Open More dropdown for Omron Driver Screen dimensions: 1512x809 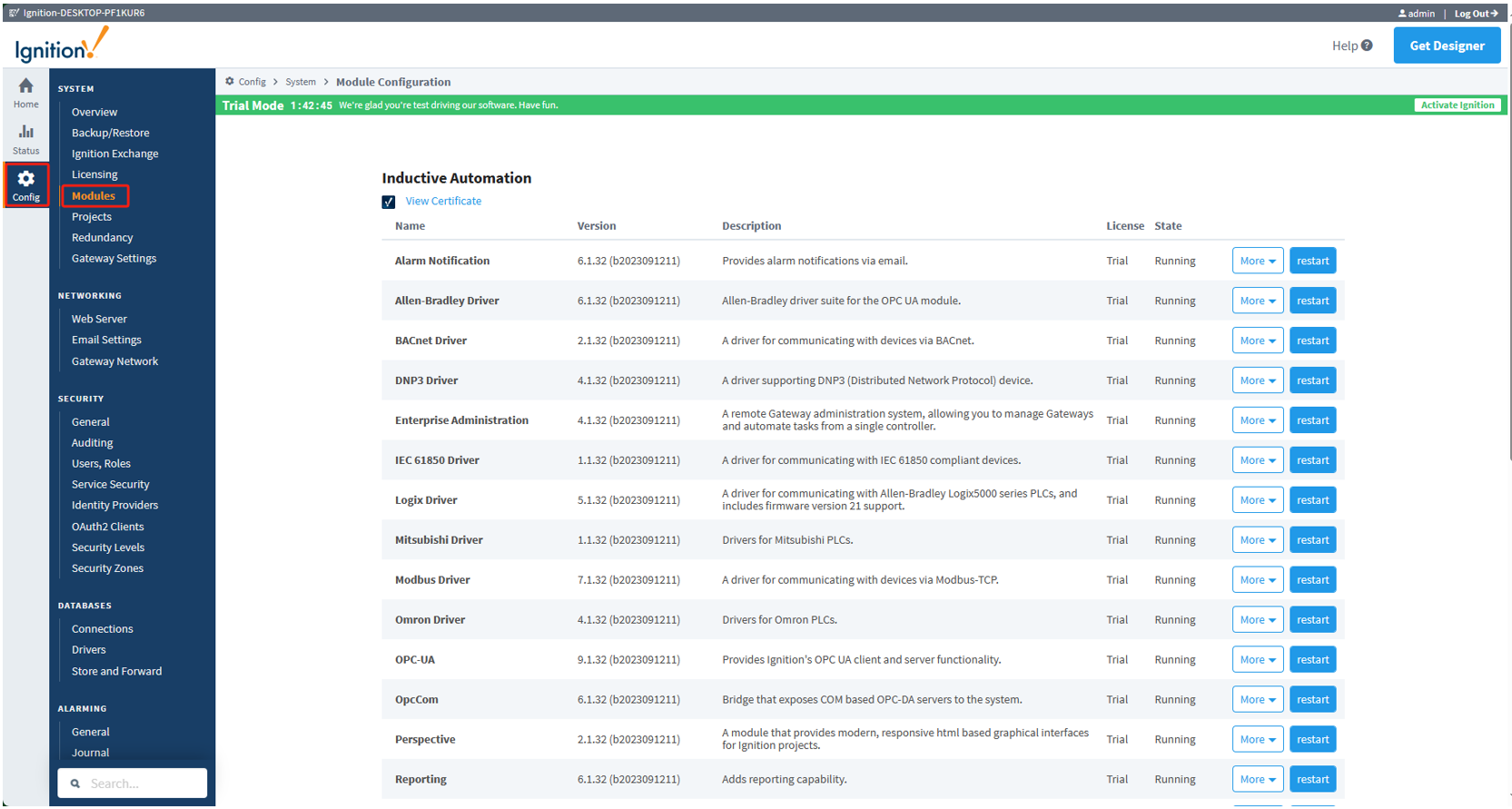[1258, 620]
